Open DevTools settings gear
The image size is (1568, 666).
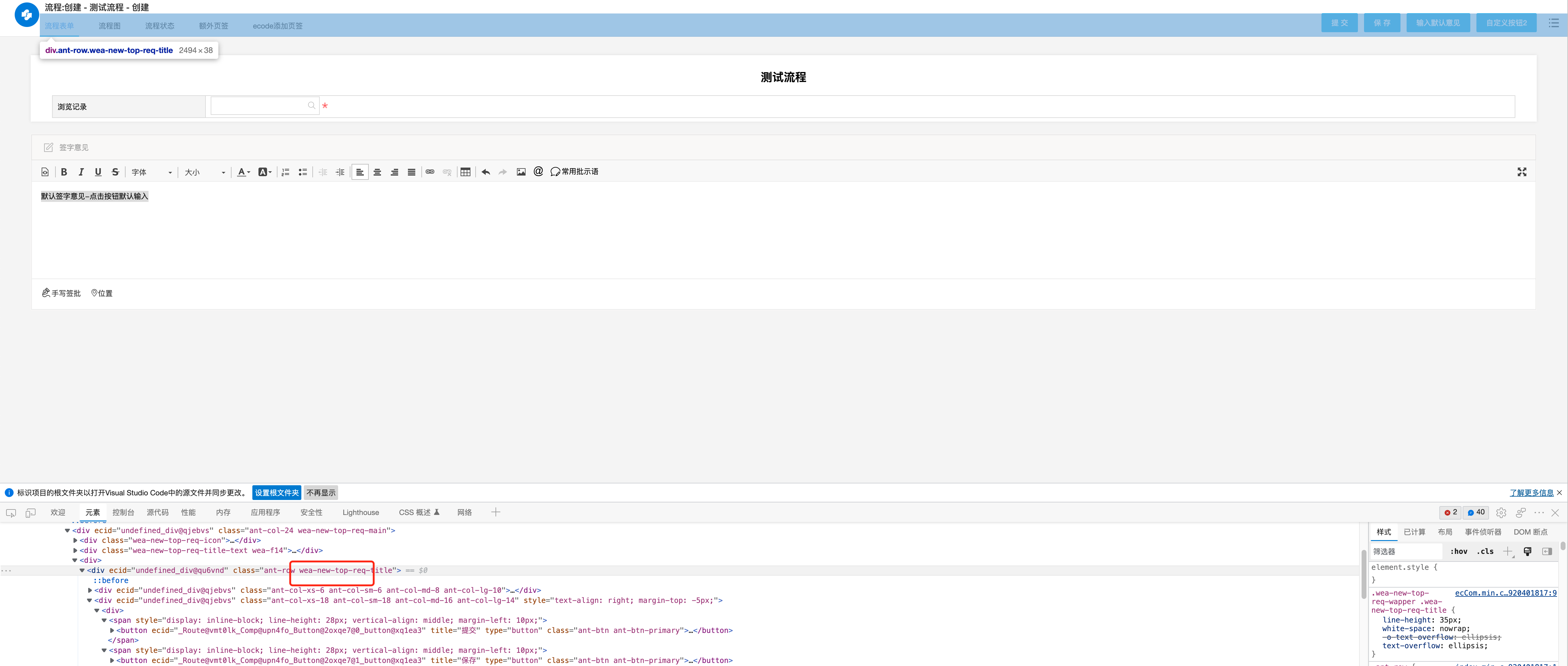coord(1501,513)
